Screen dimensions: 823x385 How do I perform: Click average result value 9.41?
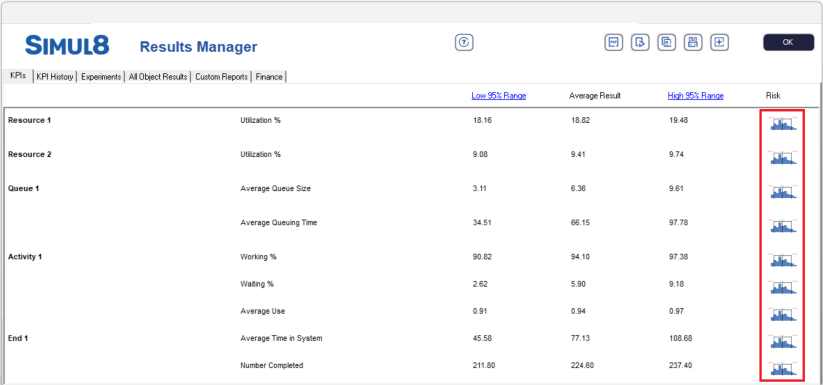coord(578,154)
